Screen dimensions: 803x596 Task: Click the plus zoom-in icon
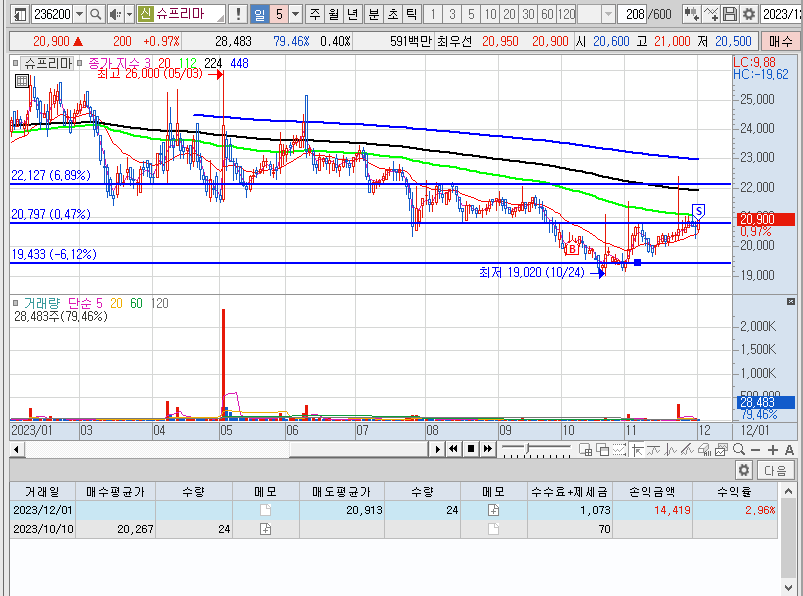coord(773,450)
